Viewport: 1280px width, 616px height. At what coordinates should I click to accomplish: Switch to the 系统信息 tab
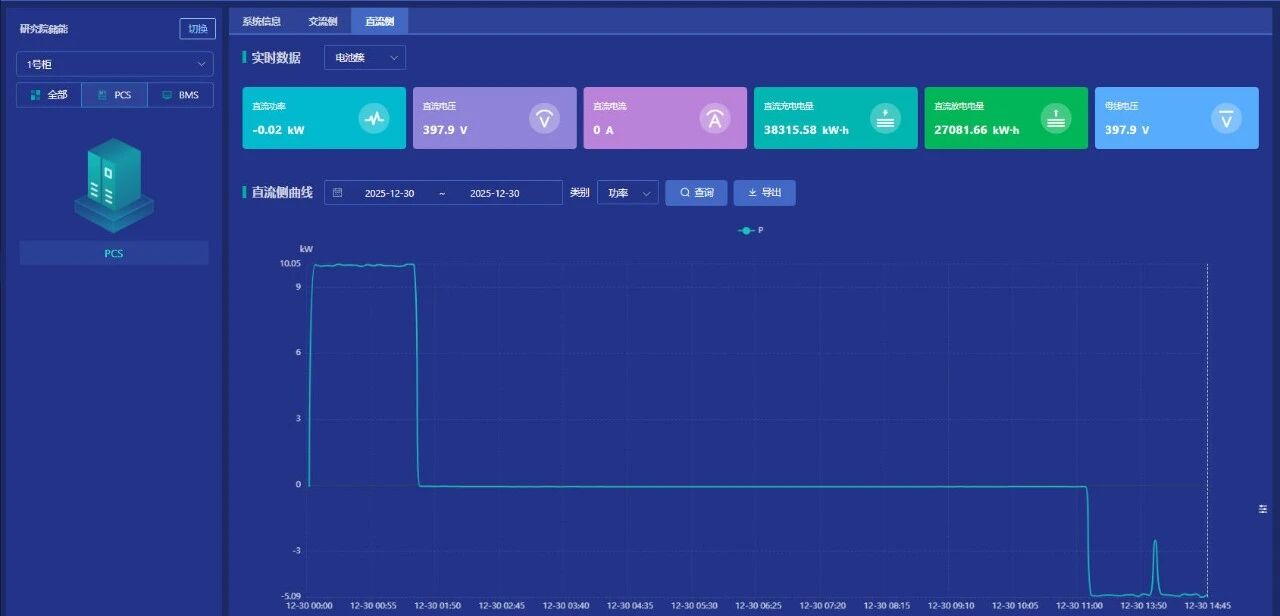(x=262, y=21)
